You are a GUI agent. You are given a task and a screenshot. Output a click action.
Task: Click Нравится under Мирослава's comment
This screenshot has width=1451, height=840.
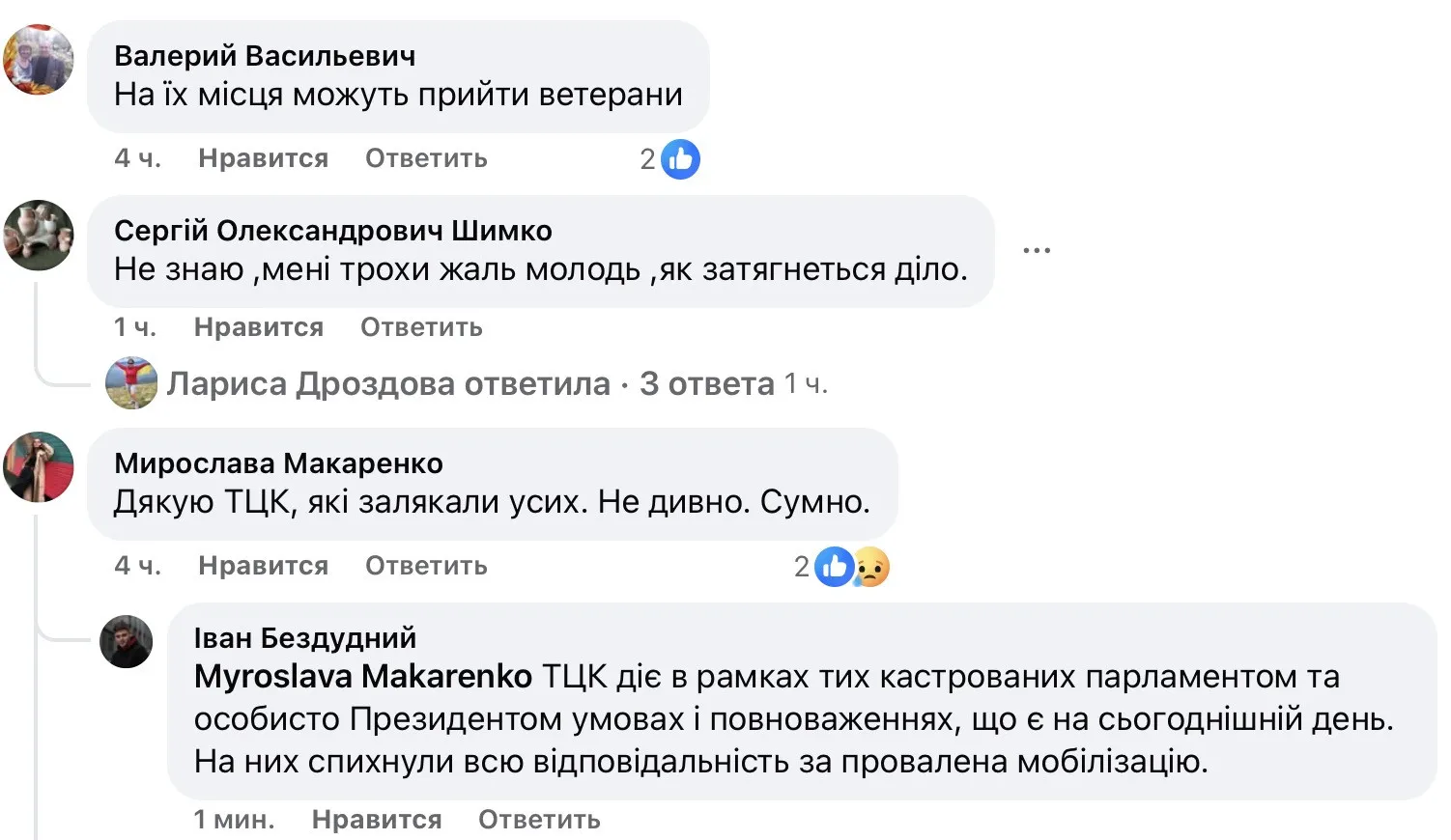pos(263,566)
